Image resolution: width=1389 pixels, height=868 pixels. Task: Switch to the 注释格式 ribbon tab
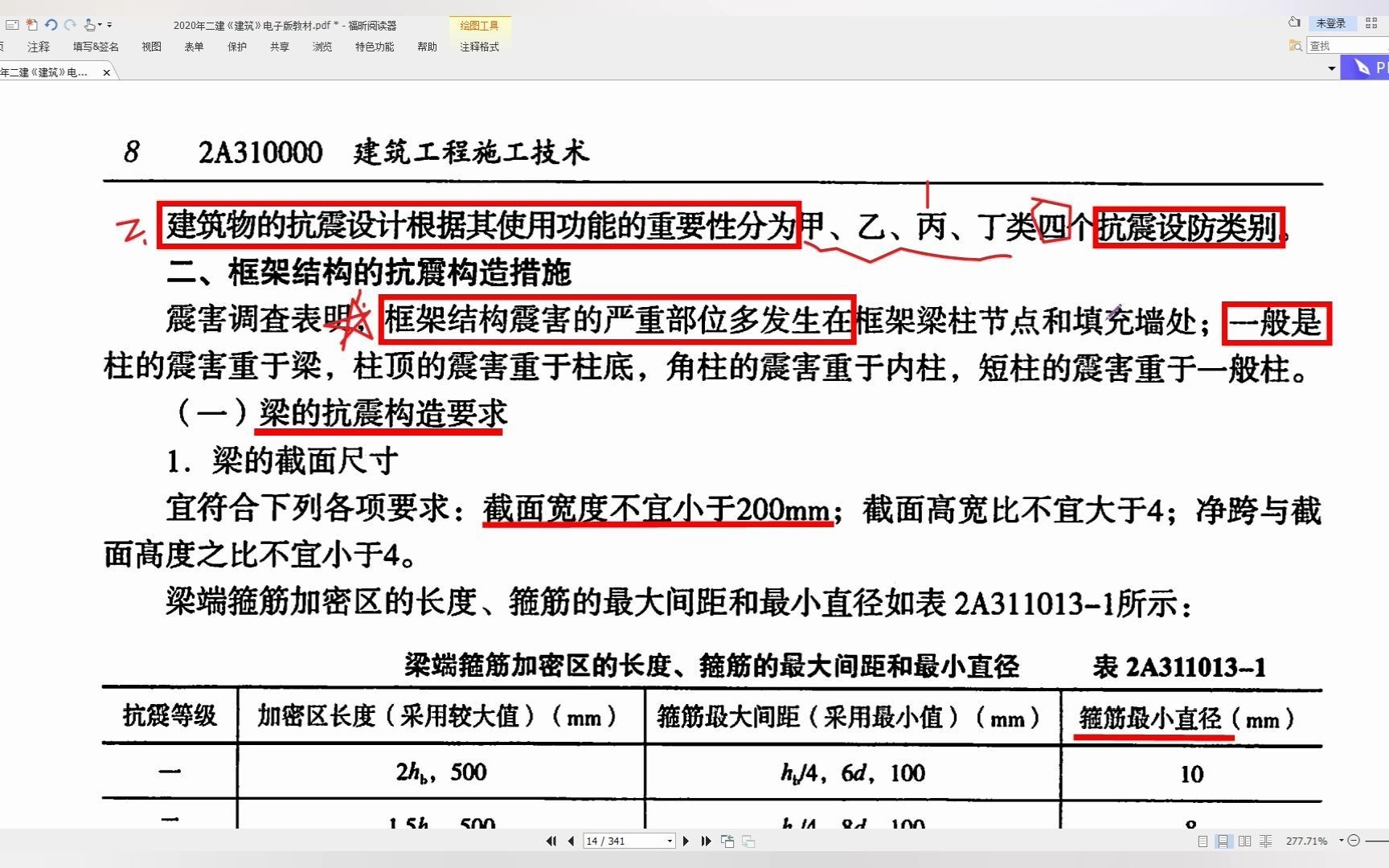478,47
